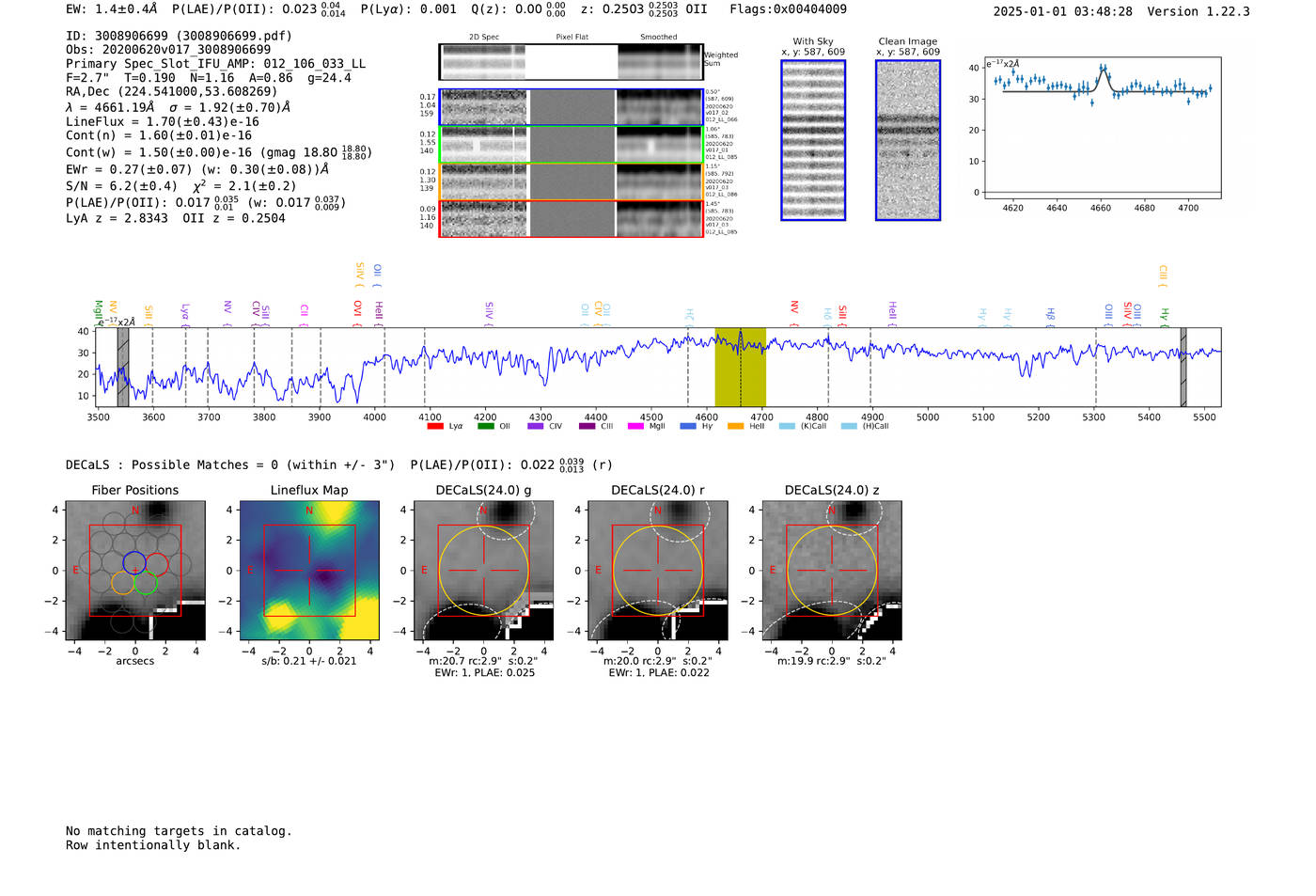Click the 'EWr: 1. PLAE: 0.025' caption

pyautogui.click(x=484, y=672)
